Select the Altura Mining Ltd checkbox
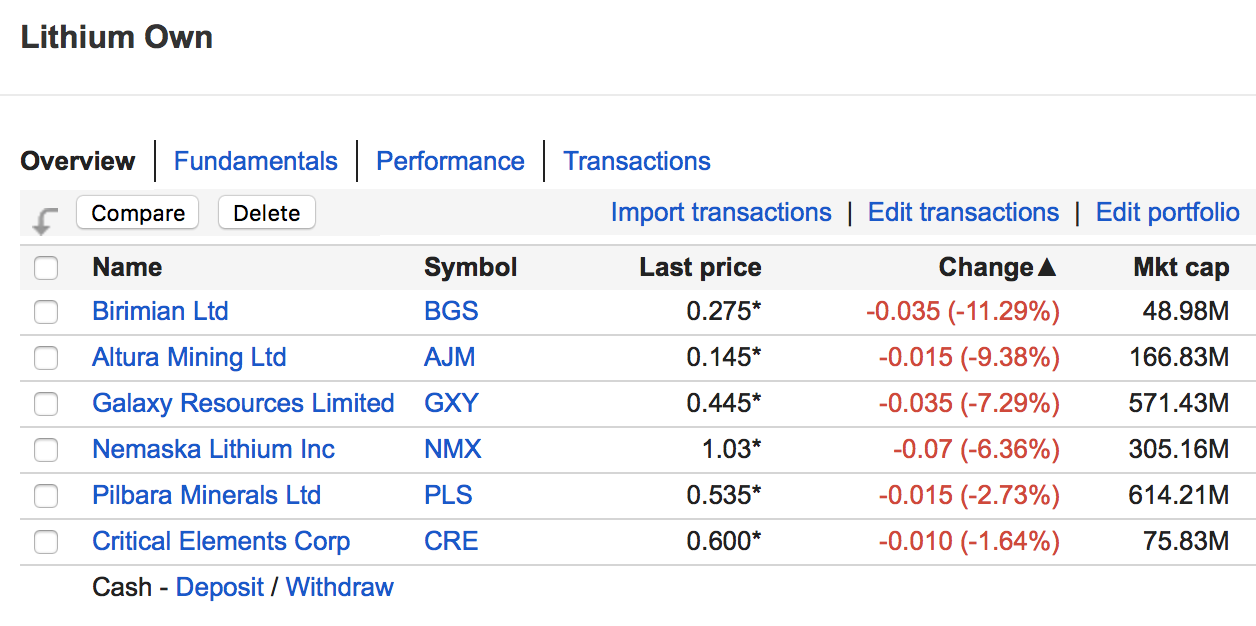Image resolution: width=1256 pixels, height=626 pixels. (46, 358)
